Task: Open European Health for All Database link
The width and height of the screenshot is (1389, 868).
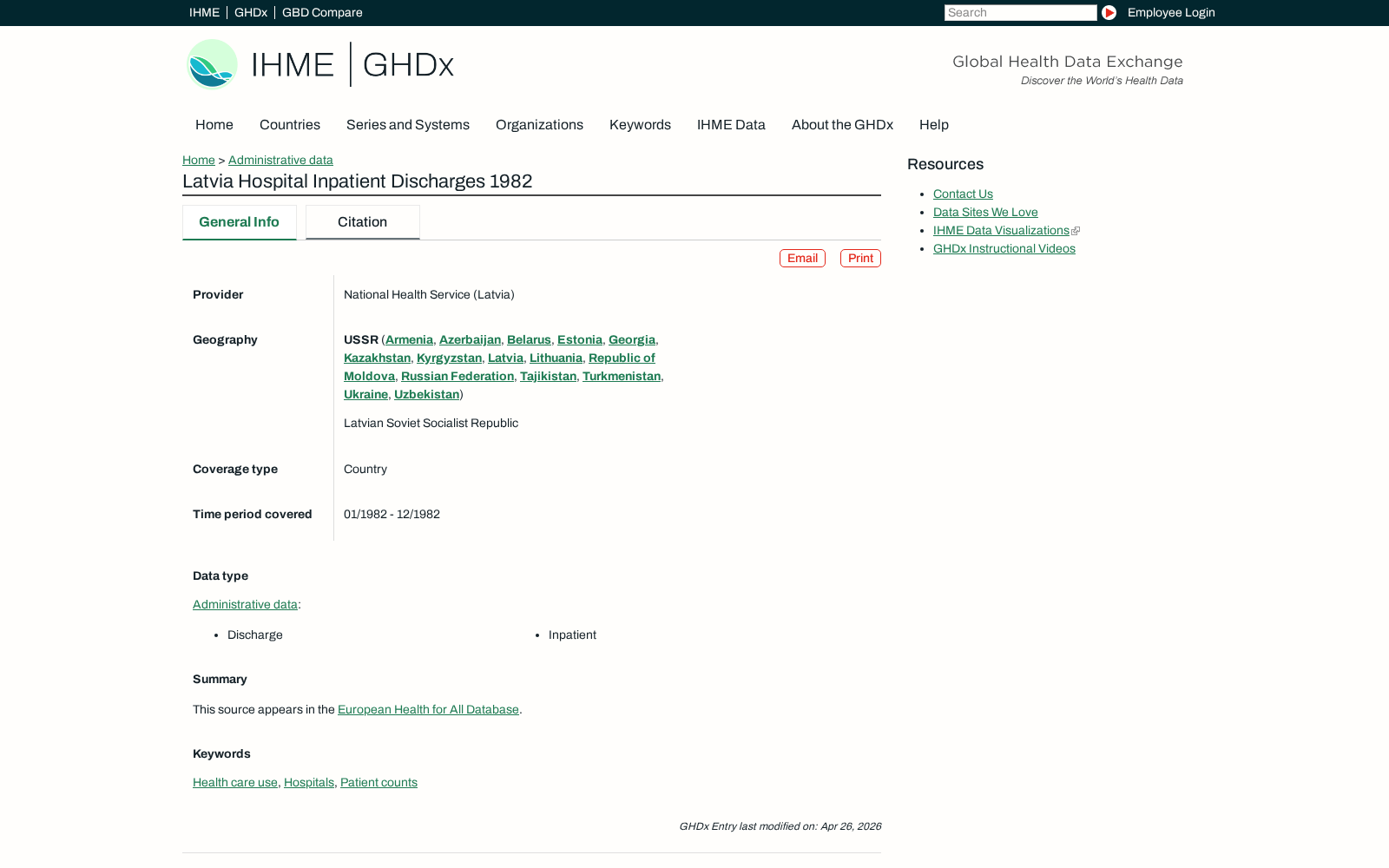Action: click(x=428, y=710)
